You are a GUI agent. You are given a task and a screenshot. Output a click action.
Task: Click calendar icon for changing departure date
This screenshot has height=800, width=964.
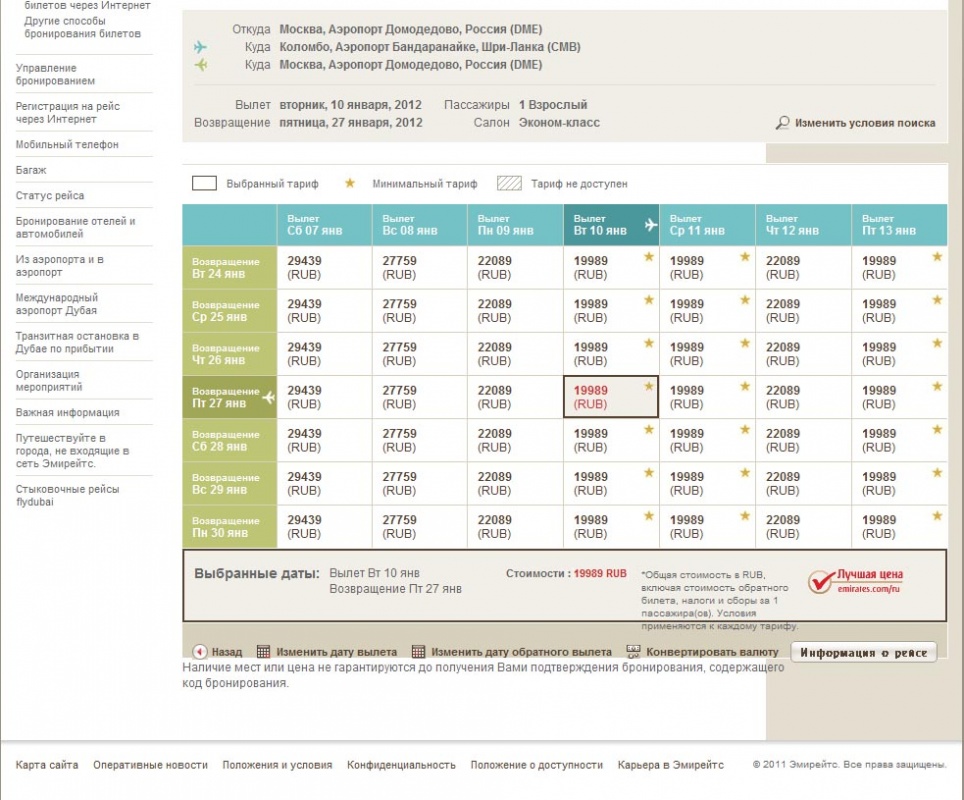pyautogui.click(x=264, y=652)
